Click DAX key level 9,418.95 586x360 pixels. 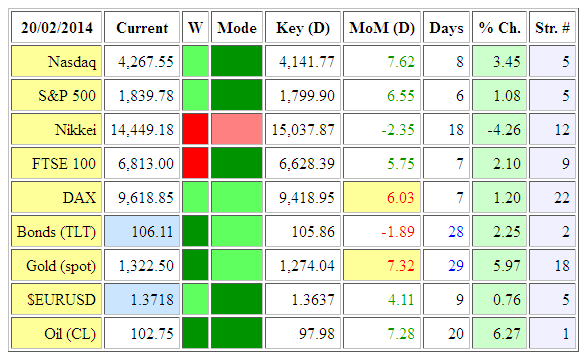(x=303, y=197)
